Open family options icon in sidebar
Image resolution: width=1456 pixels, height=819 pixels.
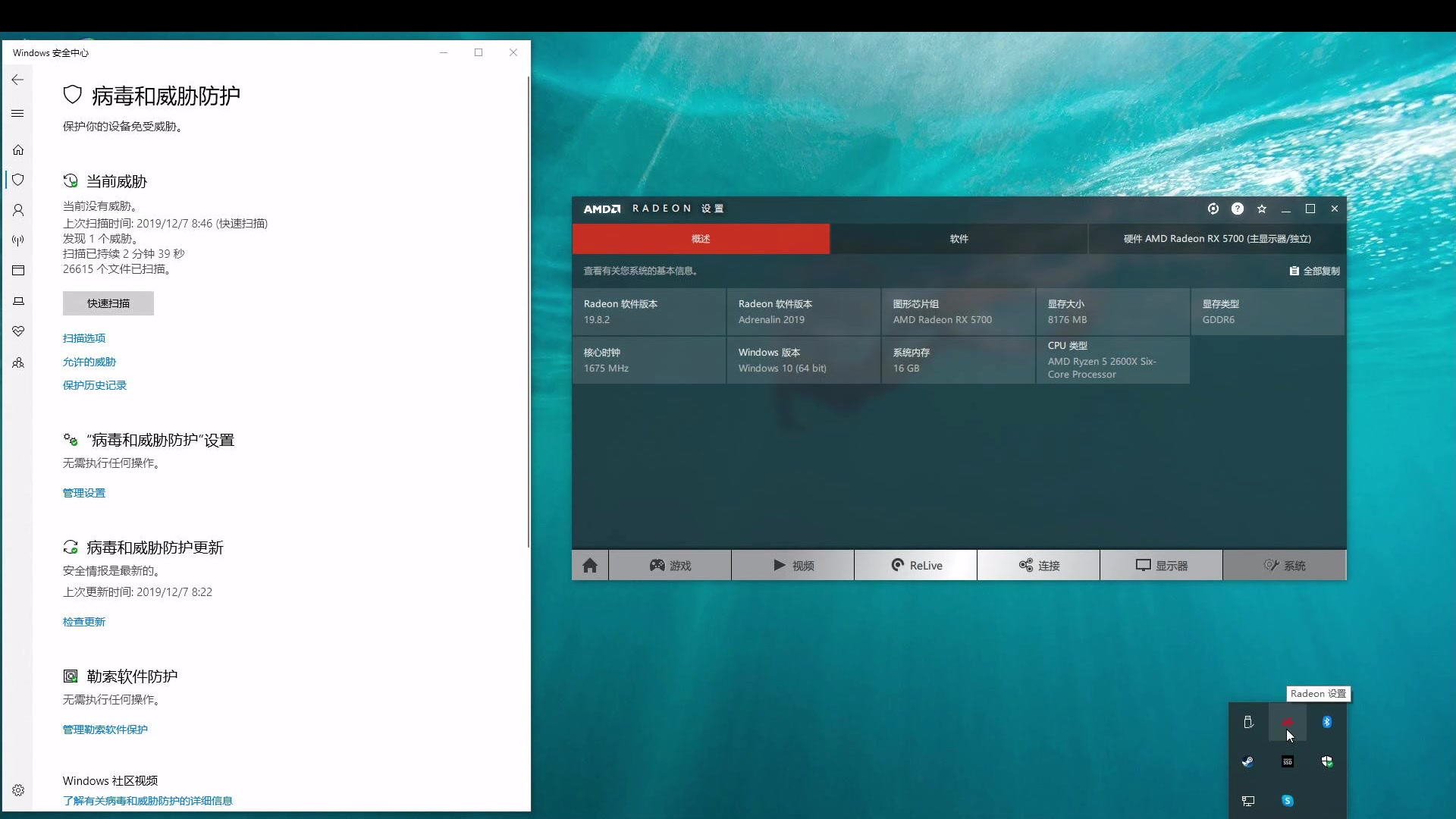(18, 362)
